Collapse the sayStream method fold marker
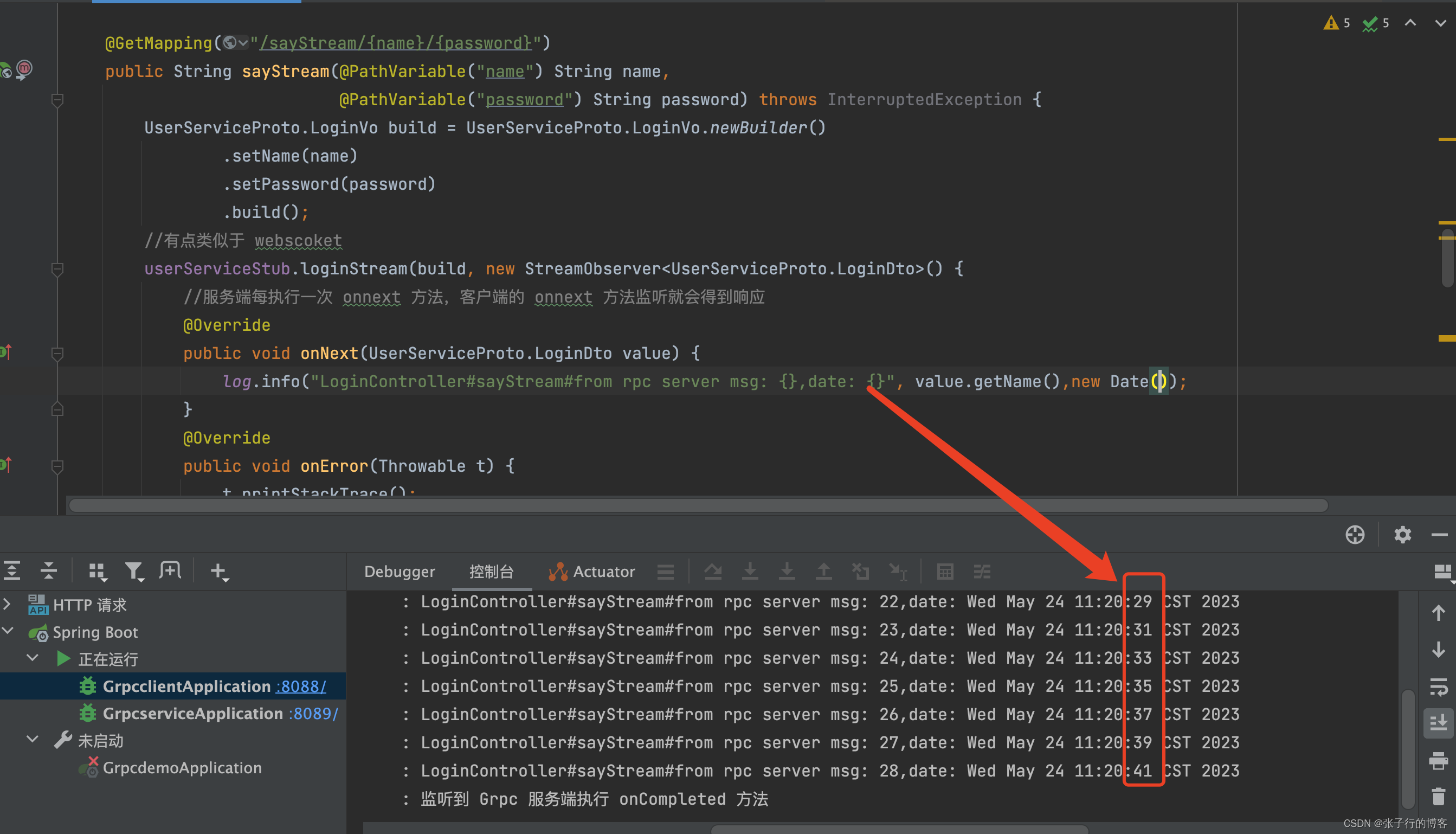The width and height of the screenshot is (1456, 834). click(57, 100)
